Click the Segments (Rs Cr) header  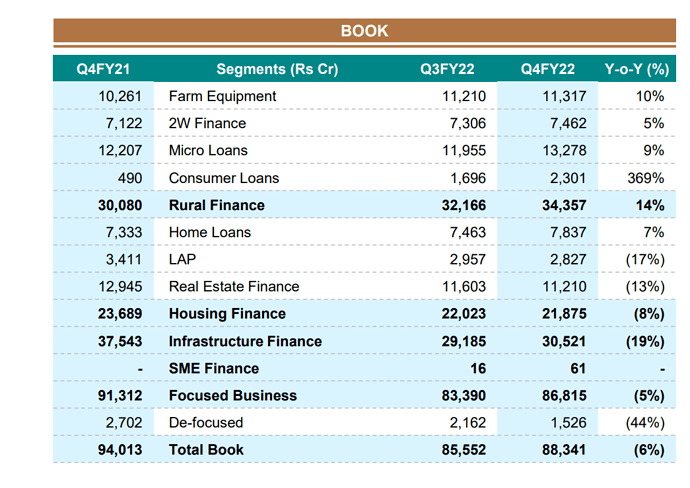pos(277,69)
